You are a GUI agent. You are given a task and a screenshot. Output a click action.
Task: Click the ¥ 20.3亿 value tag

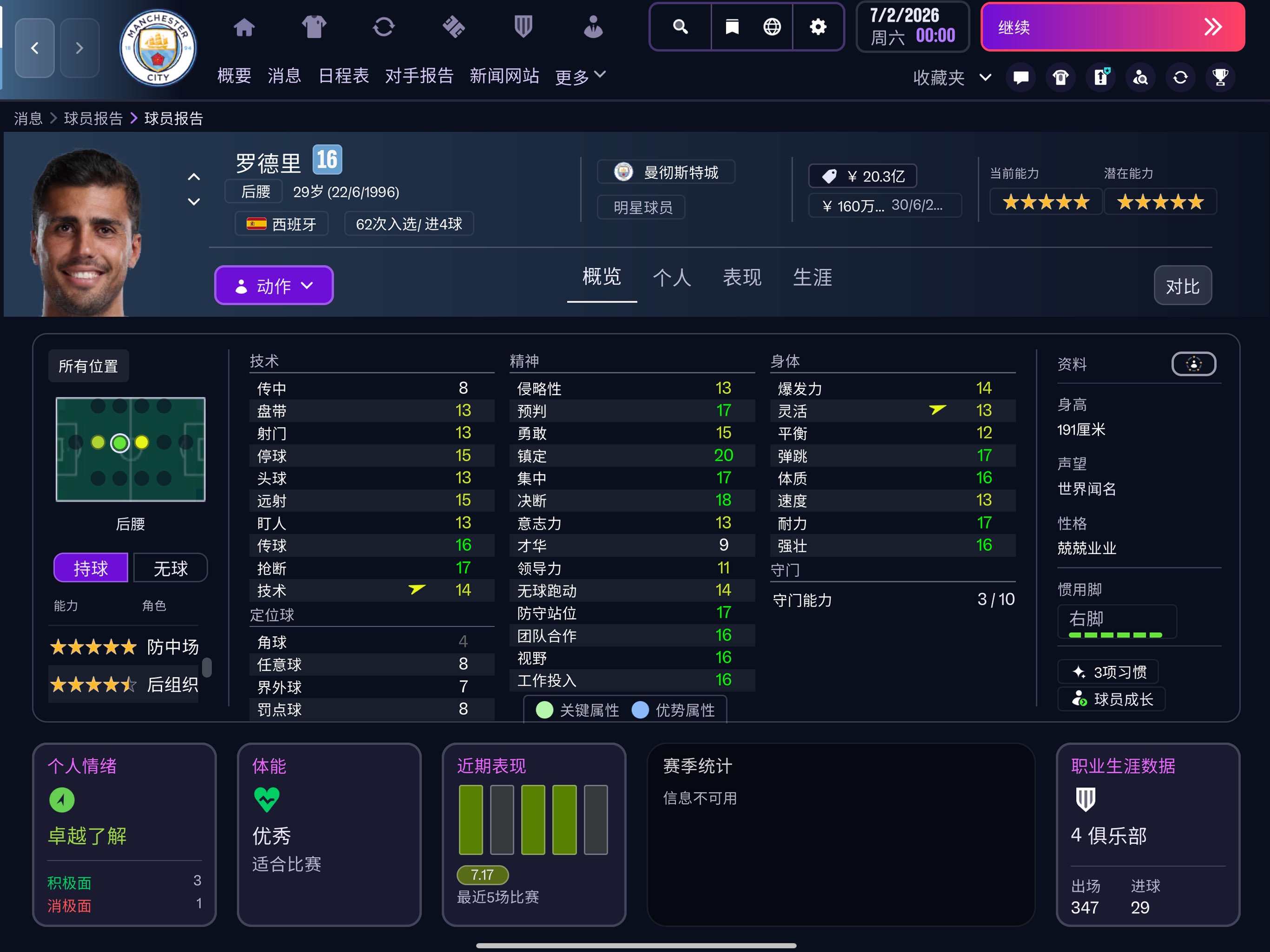click(862, 176)
